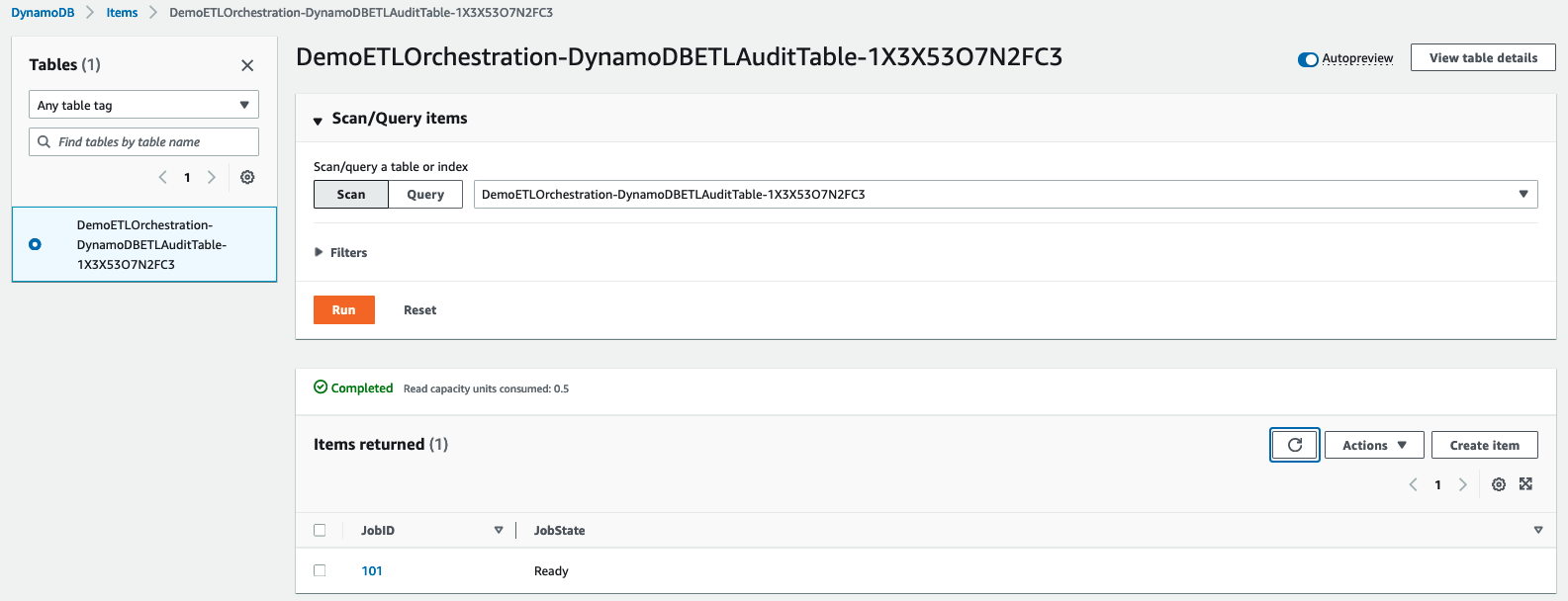
Task: Click the Reset button
Action: click(419, 310)
